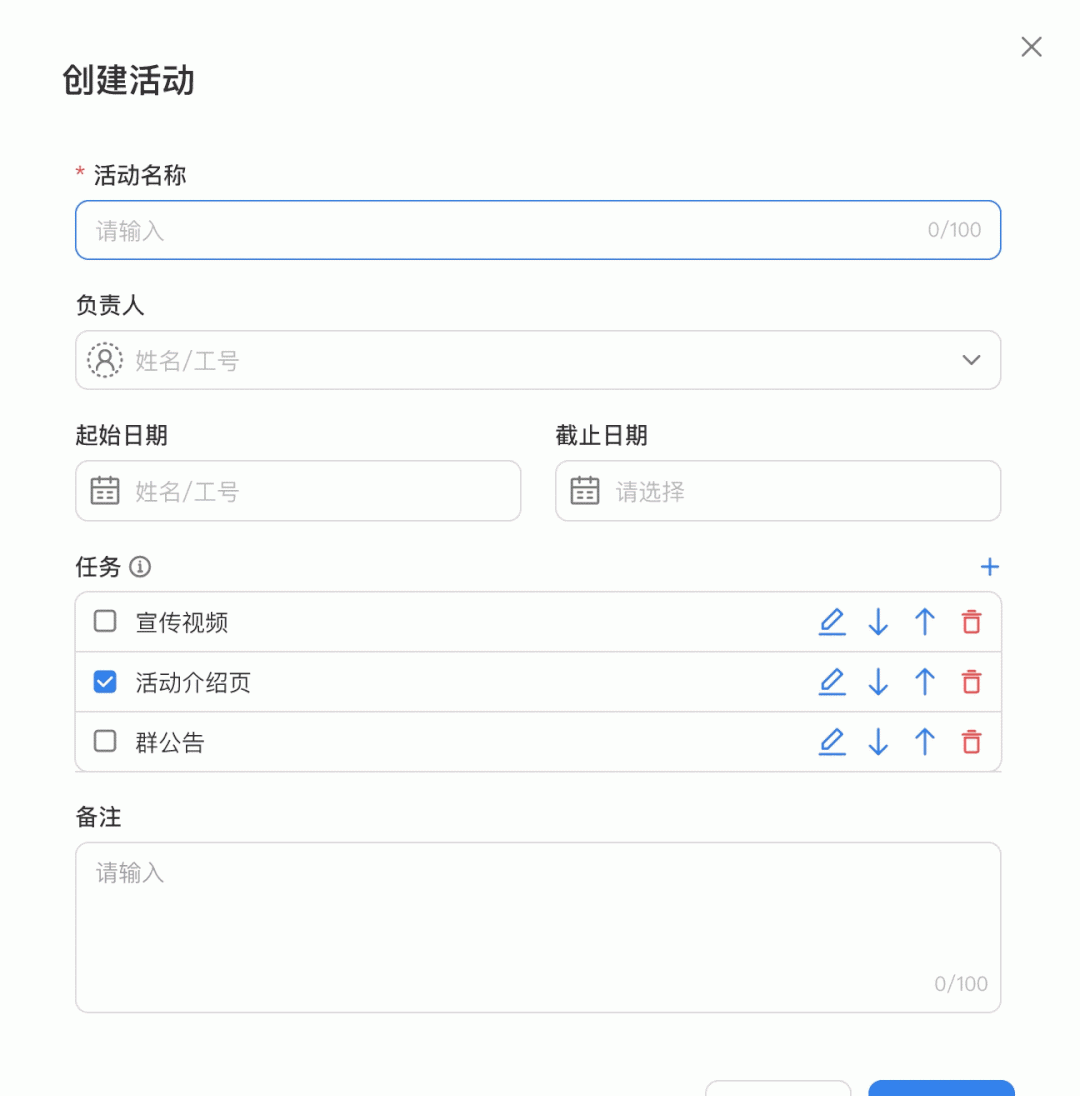Open the 起始日期 date picker

tap(298, 491)
